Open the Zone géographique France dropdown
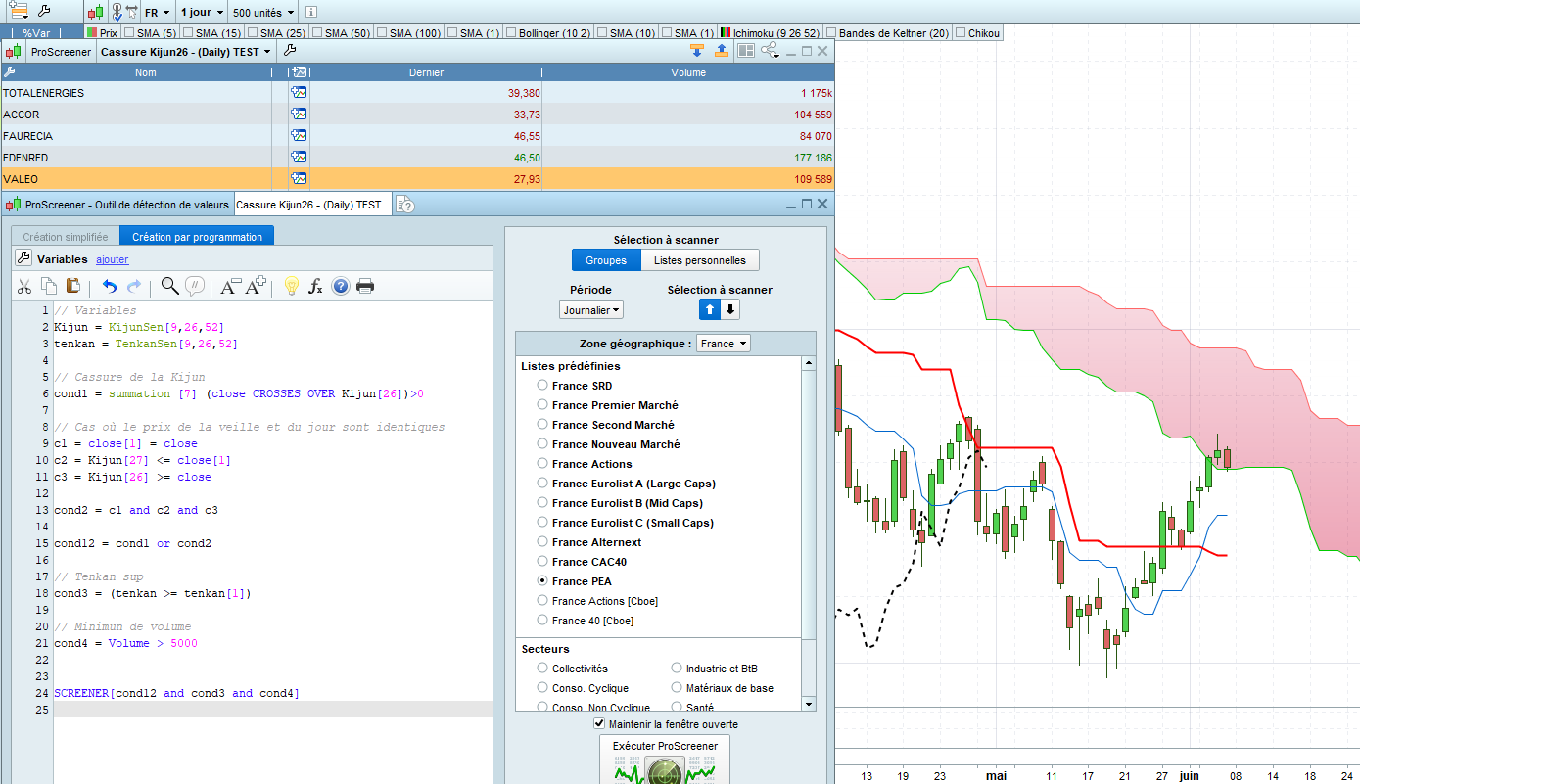Image resolution: width=1548 pixels, height=784 pixels. (724, 344)
